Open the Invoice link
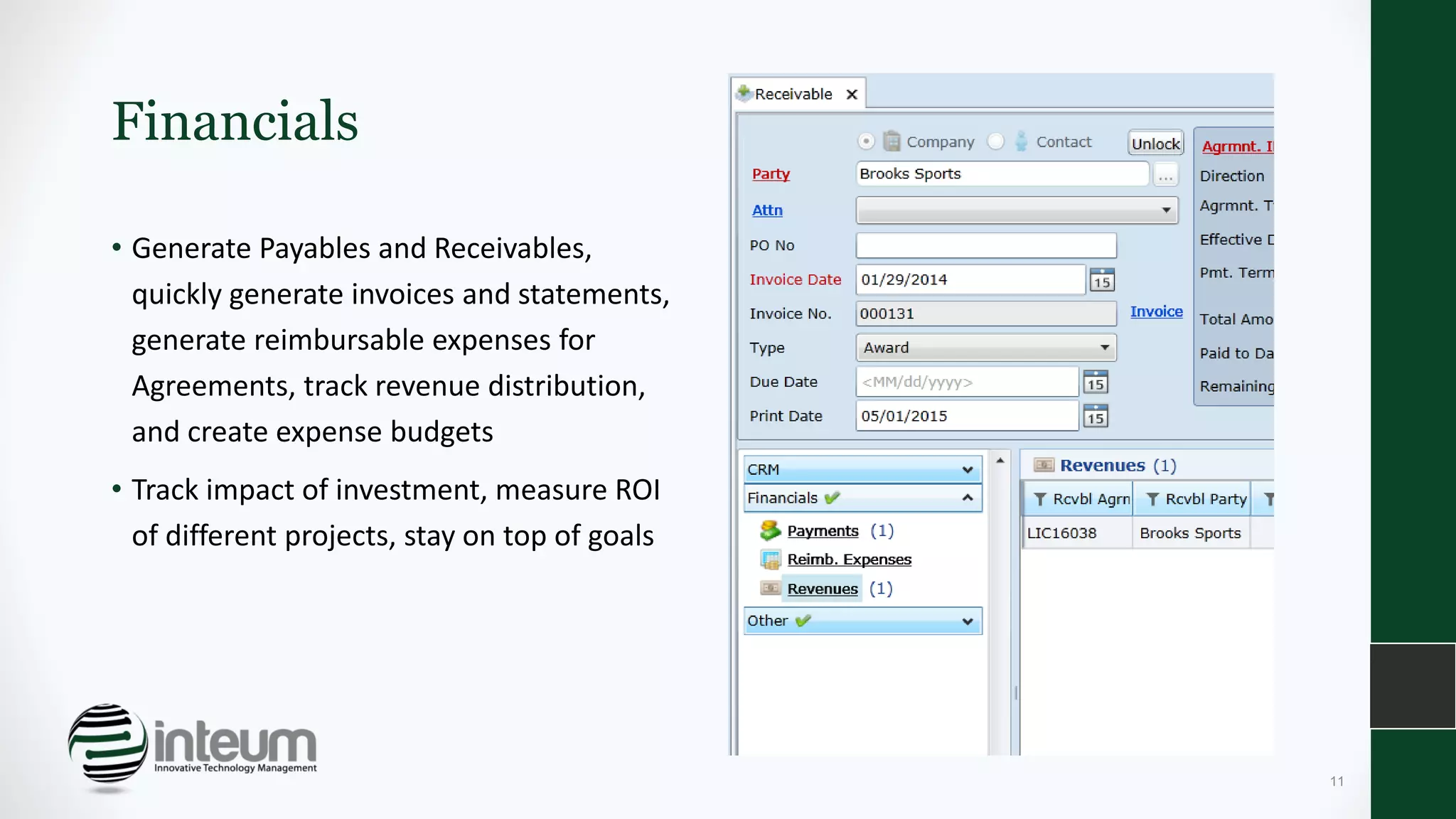Viewport: 1456px width, 819px height. [1157, 311]
